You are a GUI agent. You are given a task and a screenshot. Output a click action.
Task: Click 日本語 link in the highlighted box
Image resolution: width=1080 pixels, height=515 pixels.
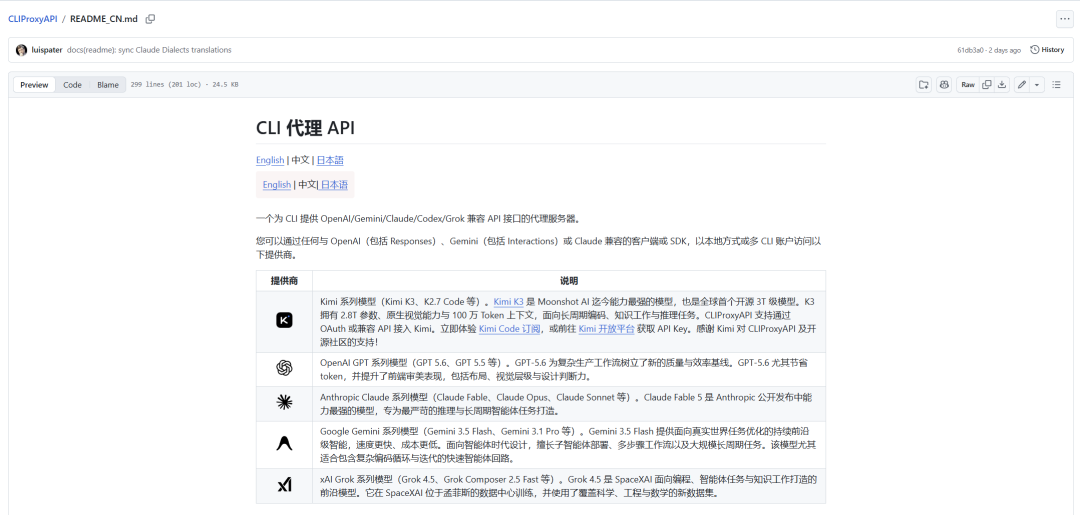click(x=334, y=185)
